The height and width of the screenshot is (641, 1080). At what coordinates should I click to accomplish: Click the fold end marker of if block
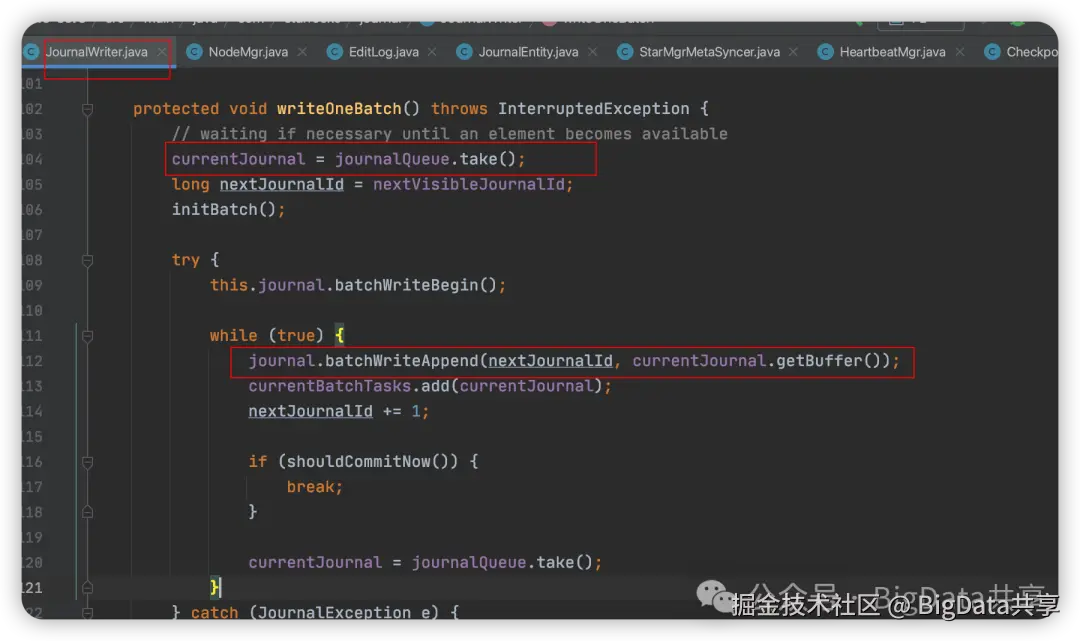click(87, 512)
